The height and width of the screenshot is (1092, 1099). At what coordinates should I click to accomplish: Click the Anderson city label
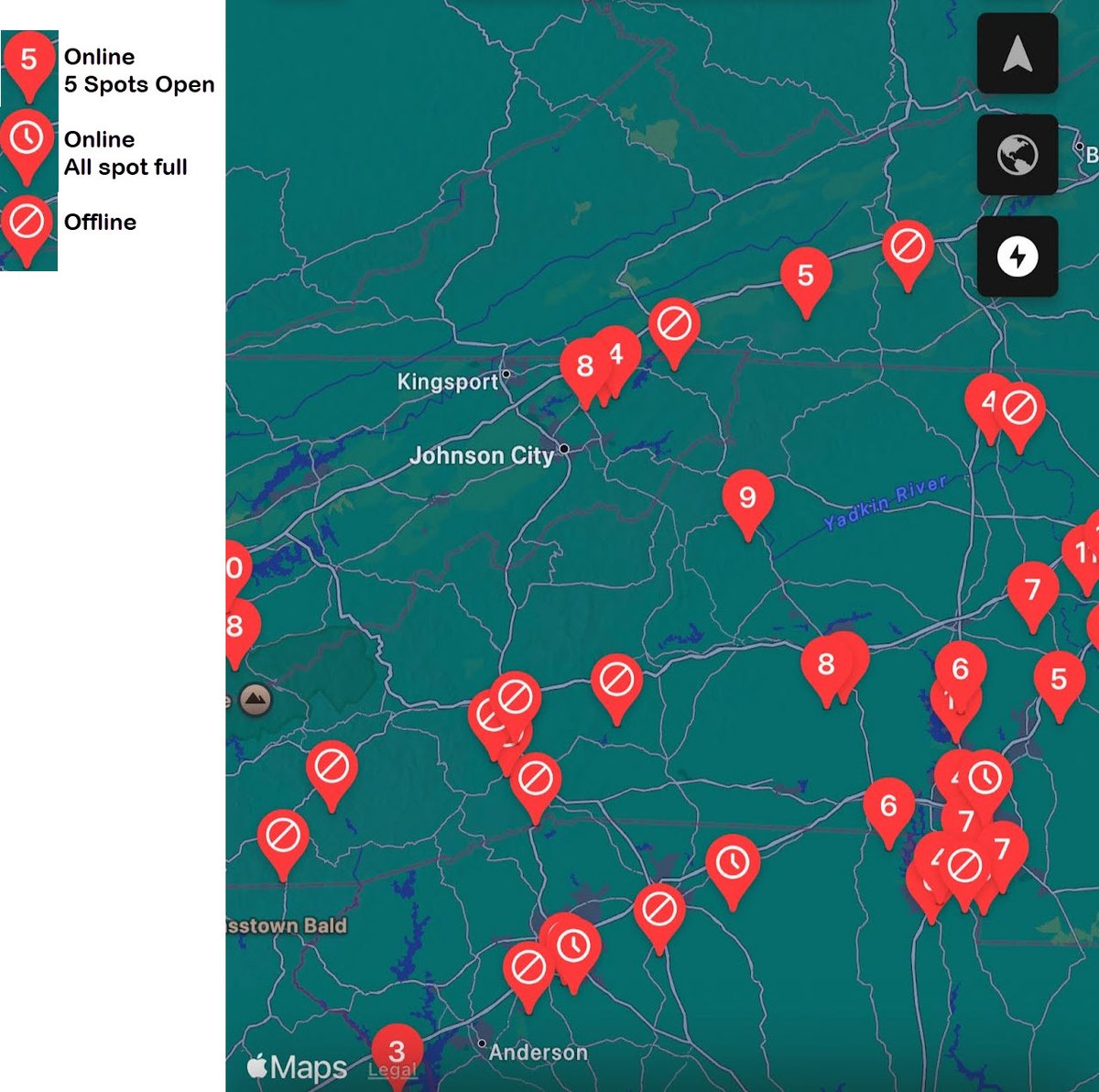539,1053
